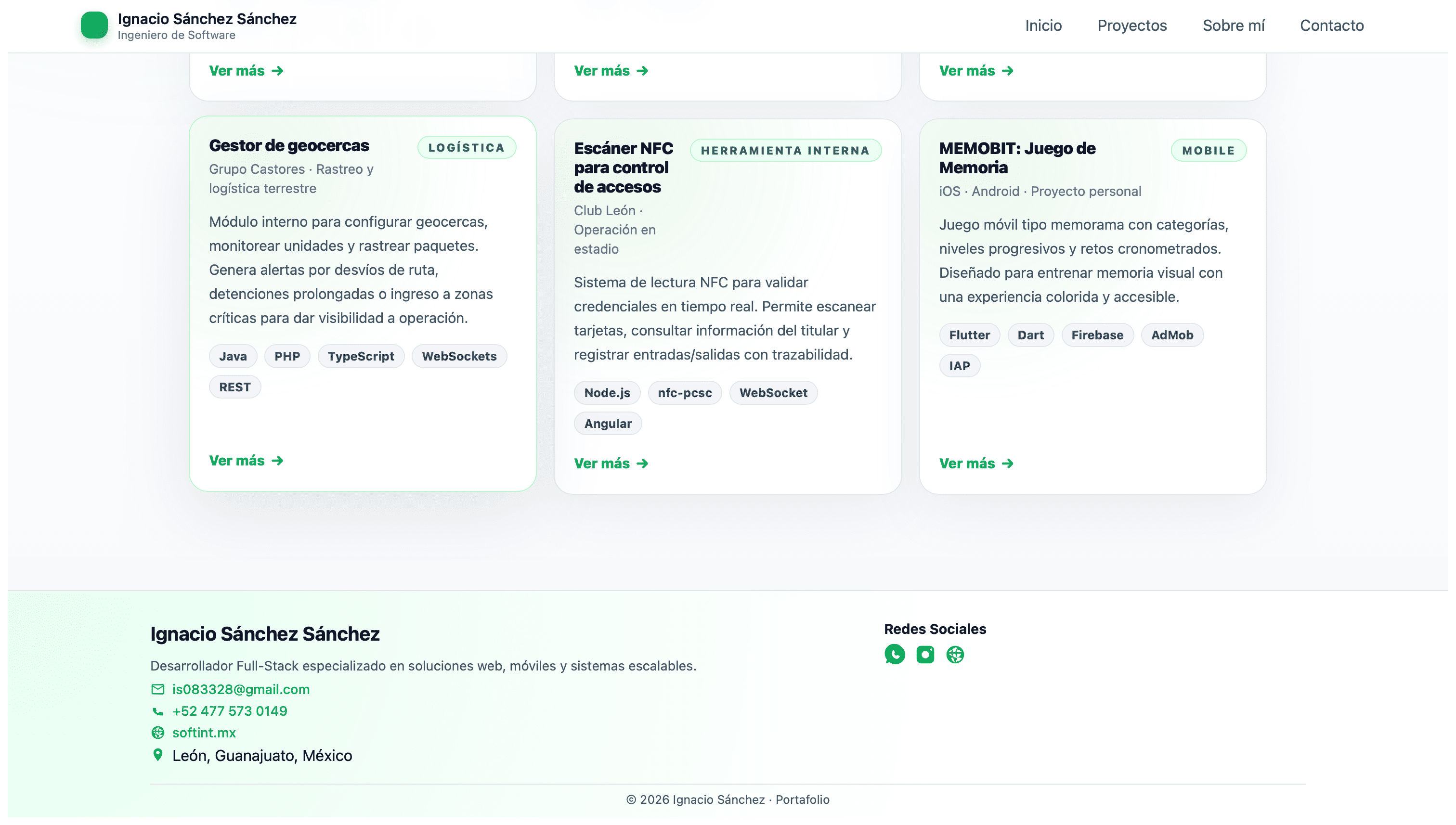Click the WebSockets tag
The image size is (1456, 825).
point(459,356)
